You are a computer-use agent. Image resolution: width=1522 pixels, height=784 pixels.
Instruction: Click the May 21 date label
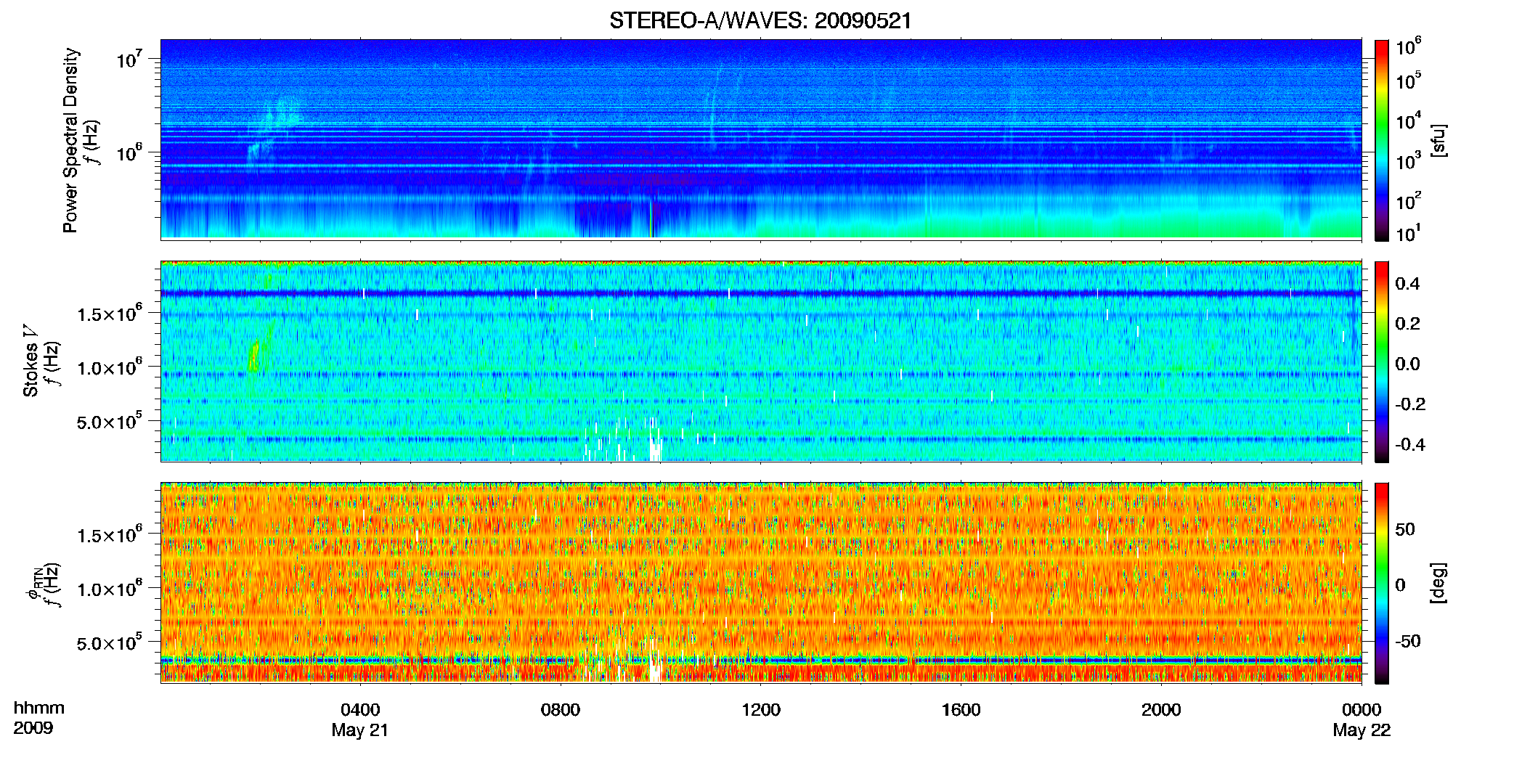[360, 730]
